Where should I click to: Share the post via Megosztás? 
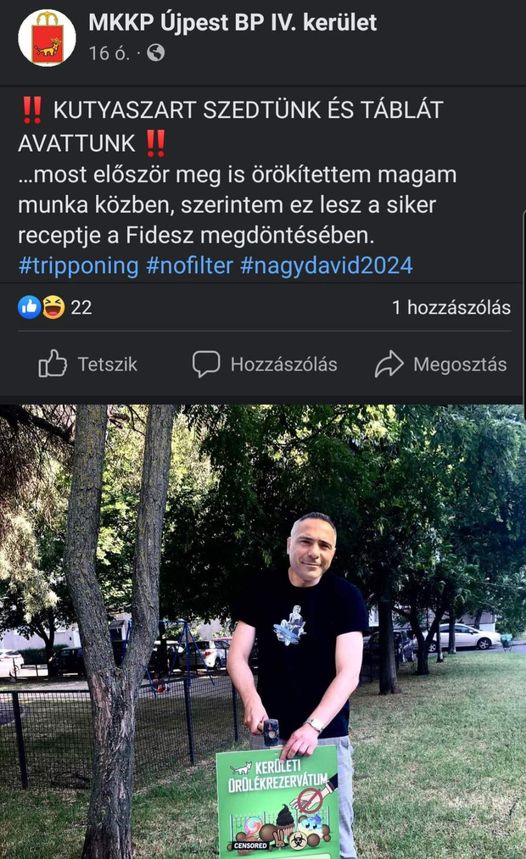click(x=441, y=364)
